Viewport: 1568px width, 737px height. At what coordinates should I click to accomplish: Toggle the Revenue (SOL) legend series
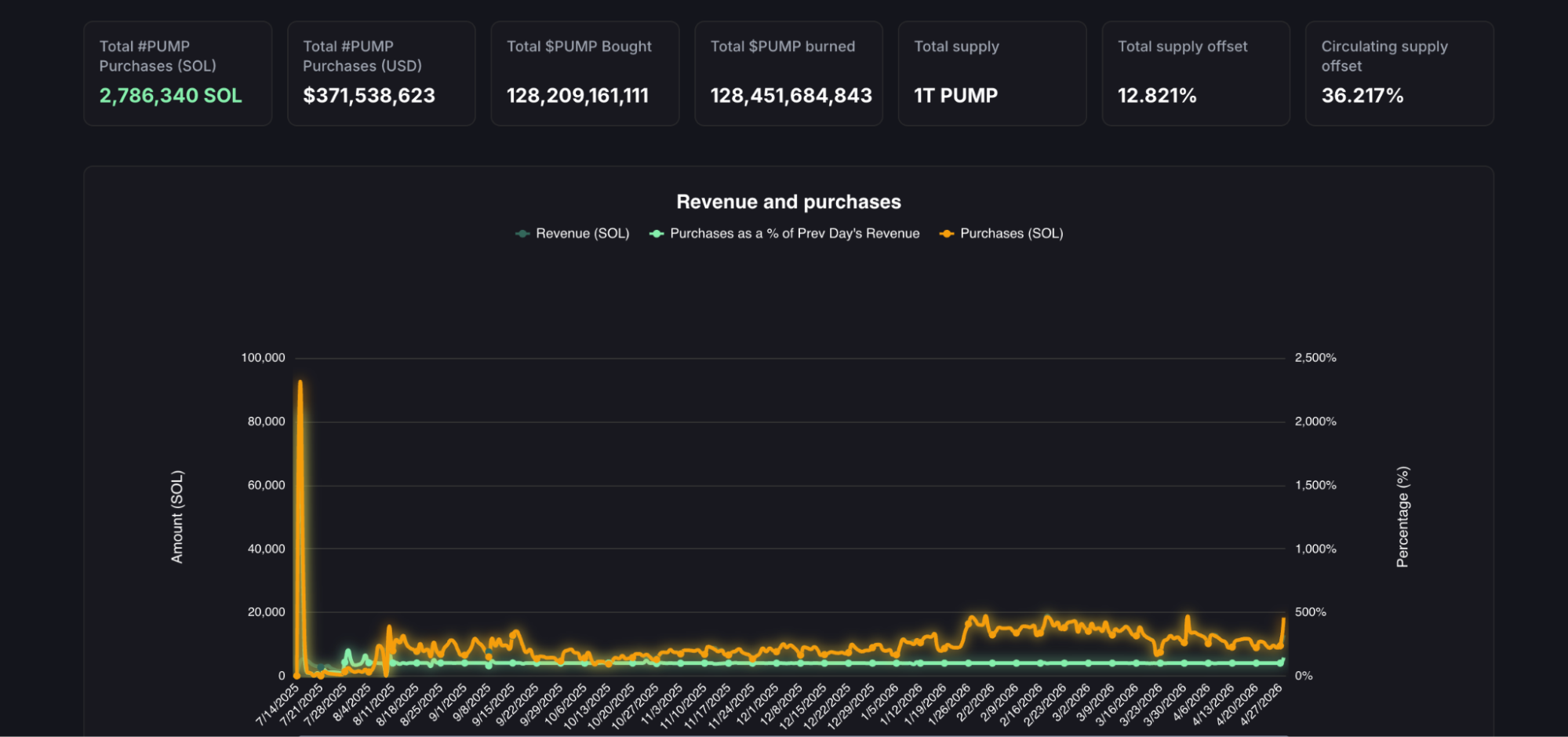(581, 234)
